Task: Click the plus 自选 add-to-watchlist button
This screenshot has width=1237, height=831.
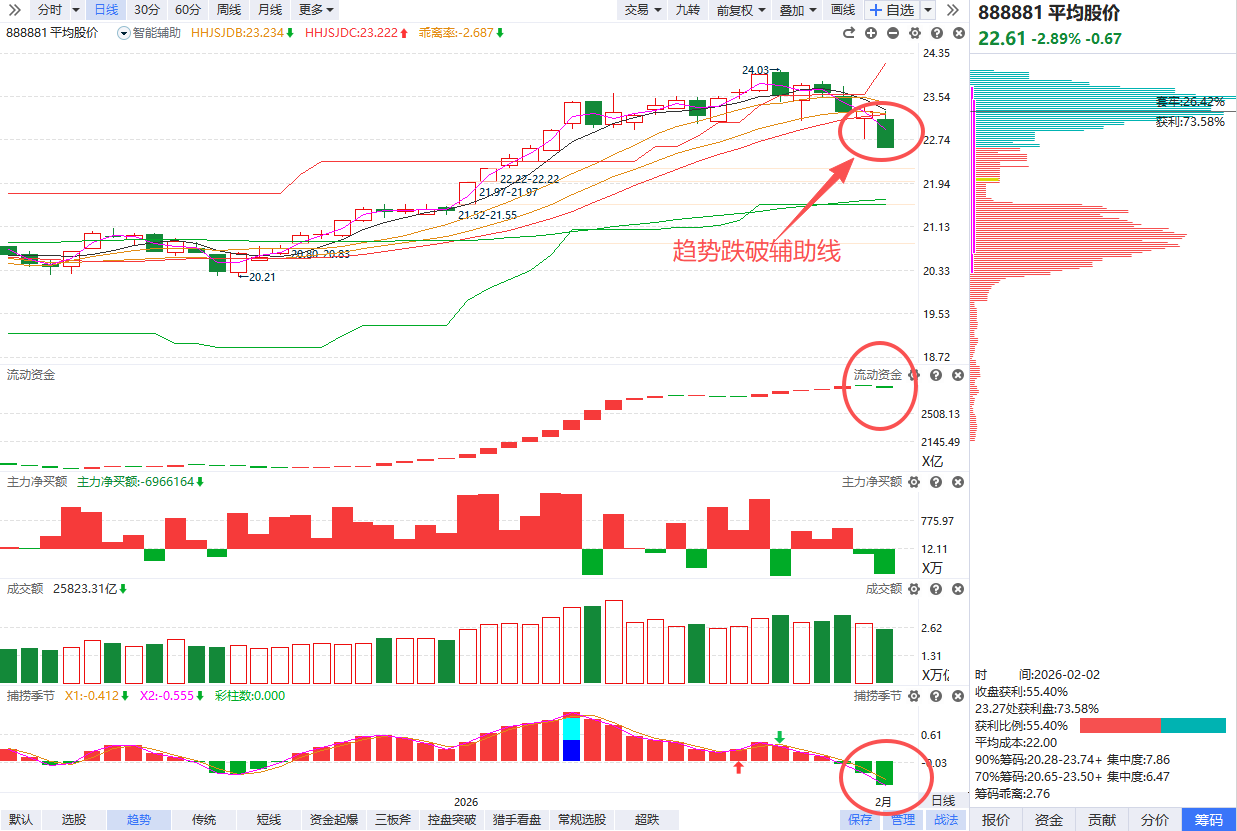Action: [891, 10]
